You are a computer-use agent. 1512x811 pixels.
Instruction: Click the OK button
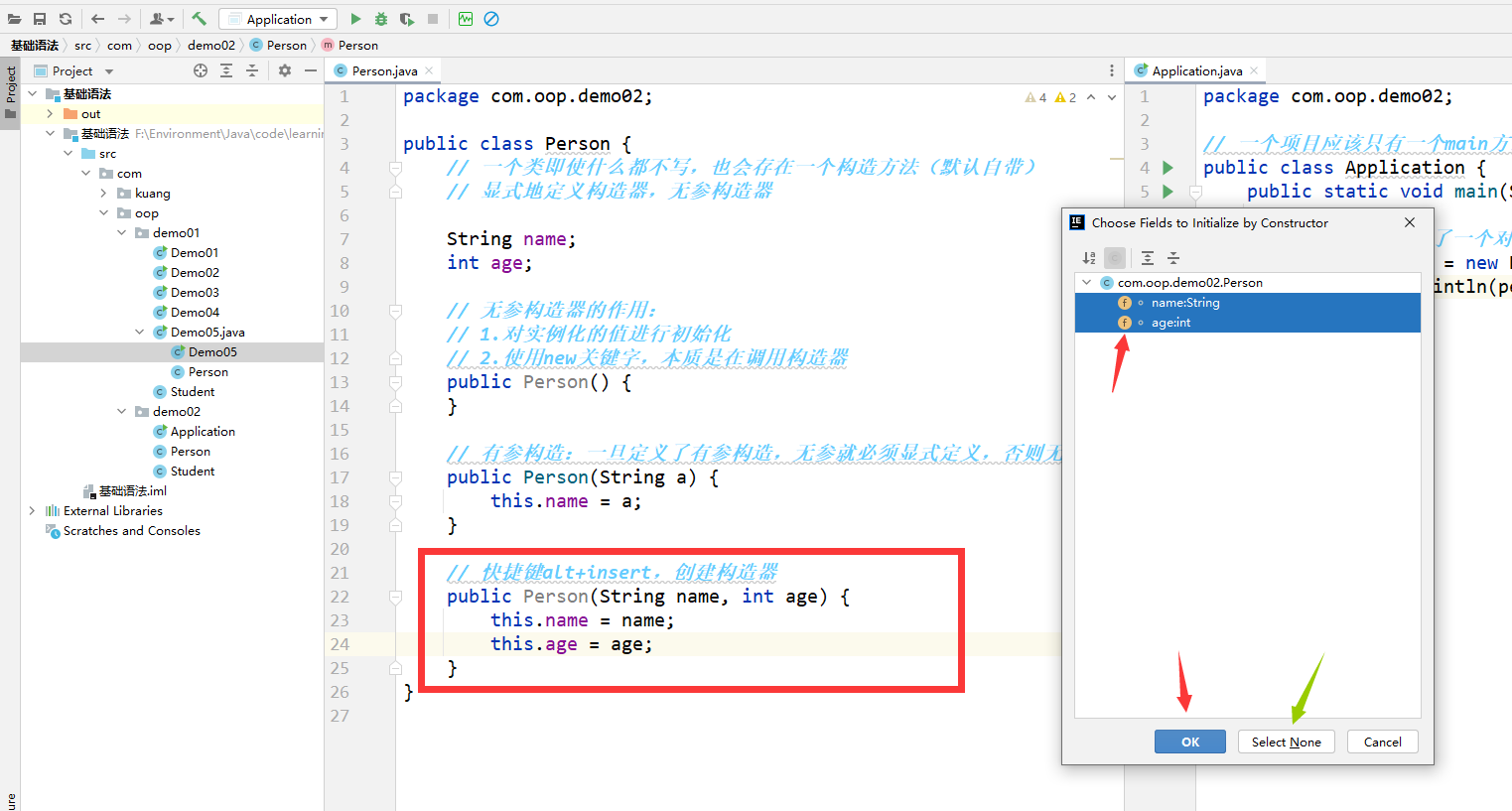click(1190, 742)
